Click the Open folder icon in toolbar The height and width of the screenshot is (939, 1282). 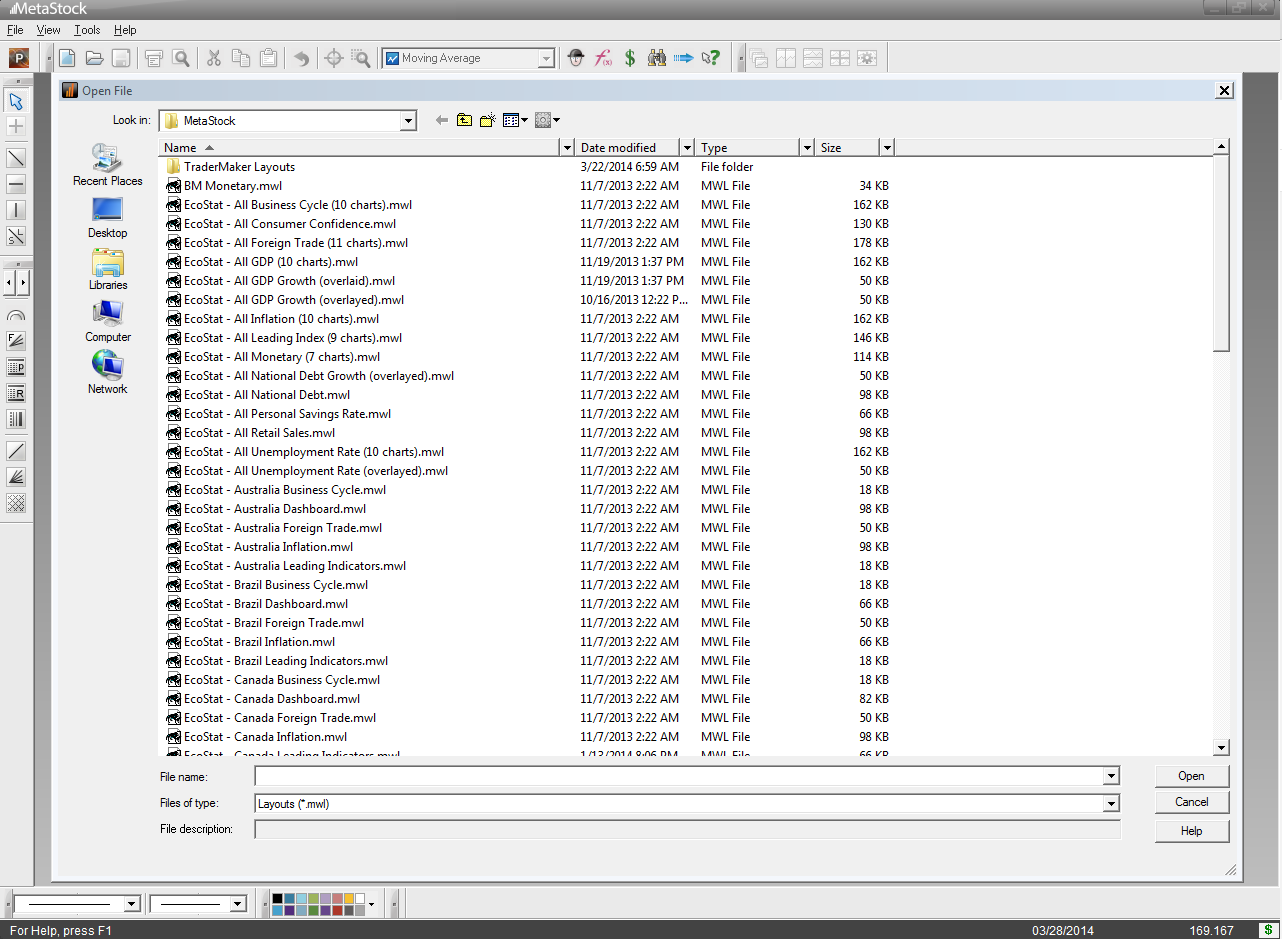pos(94,58)
